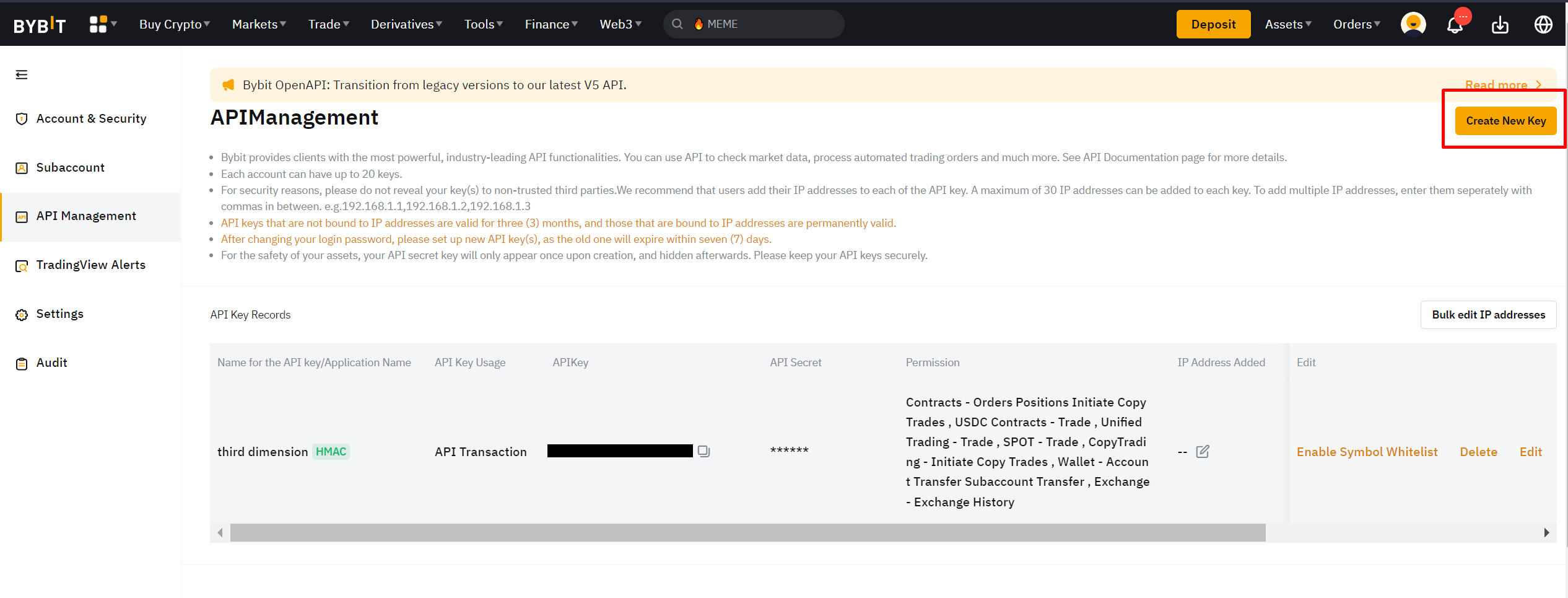Click Create New Key button
Viewport: 1568px width, 598px height.
point(1505,121)
